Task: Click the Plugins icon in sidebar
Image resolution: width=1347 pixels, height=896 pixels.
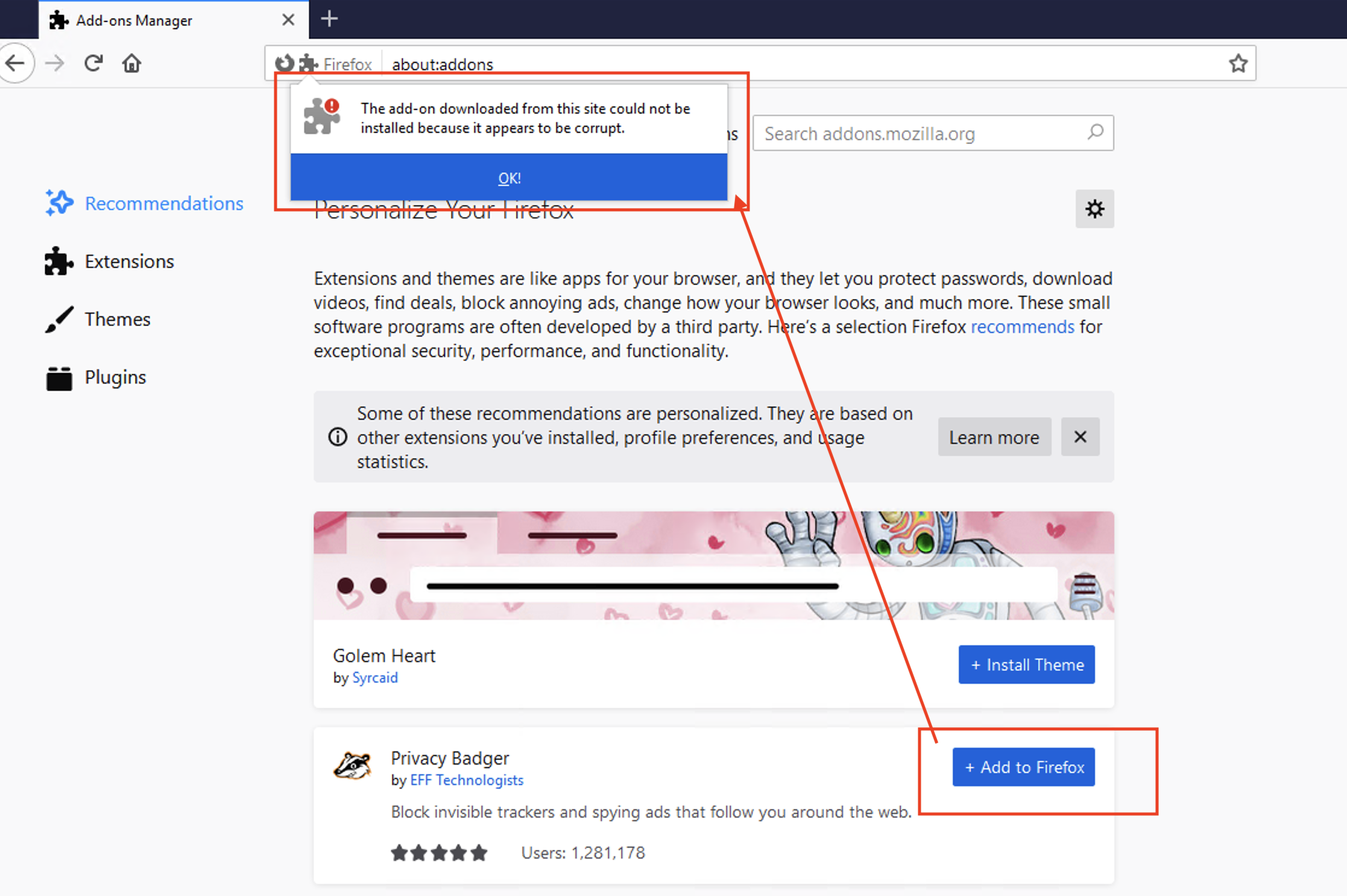Action: point(58,377)
